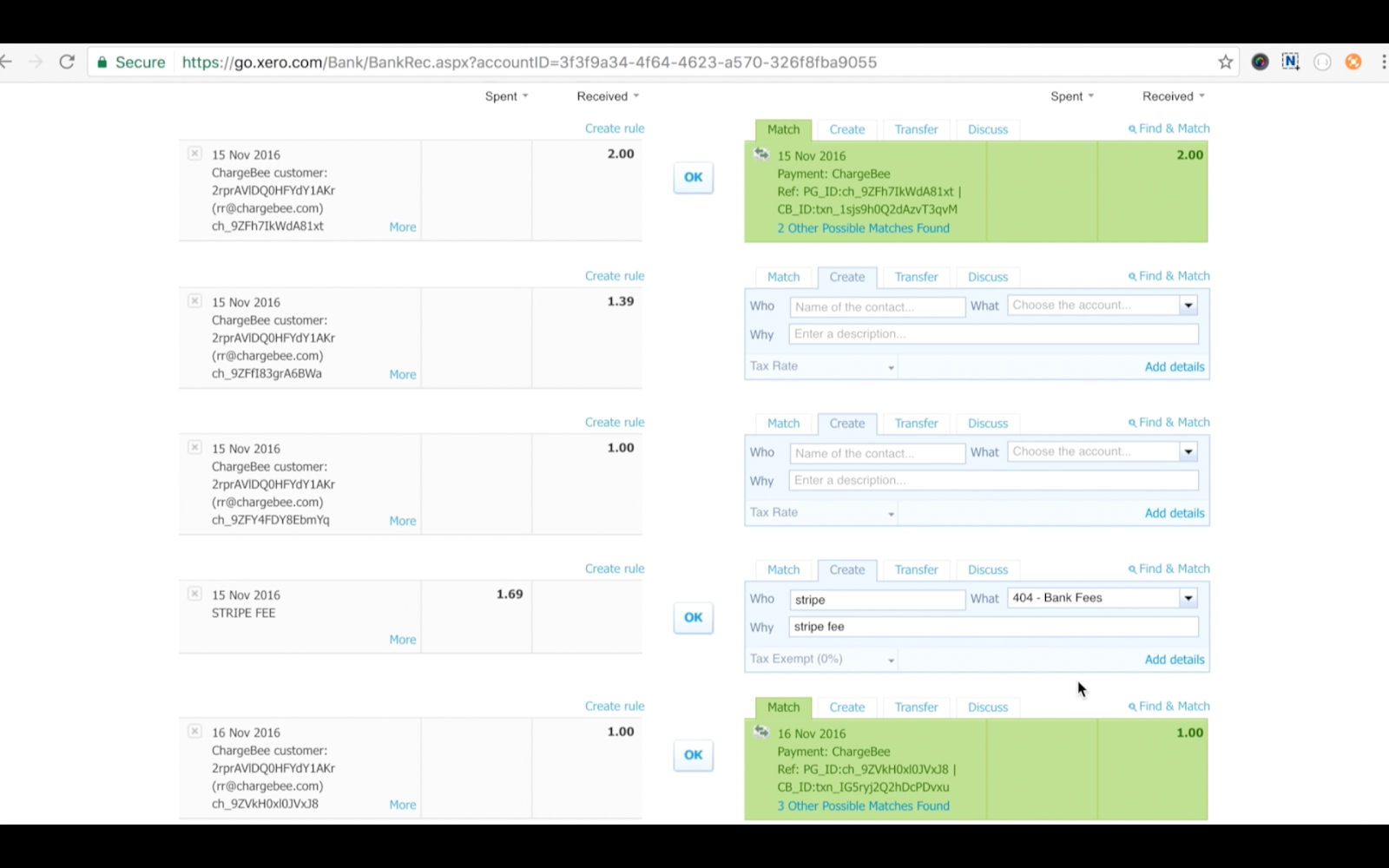Toggle the checkbox on the STRIPE FEE line

click(x=194, y=594)
